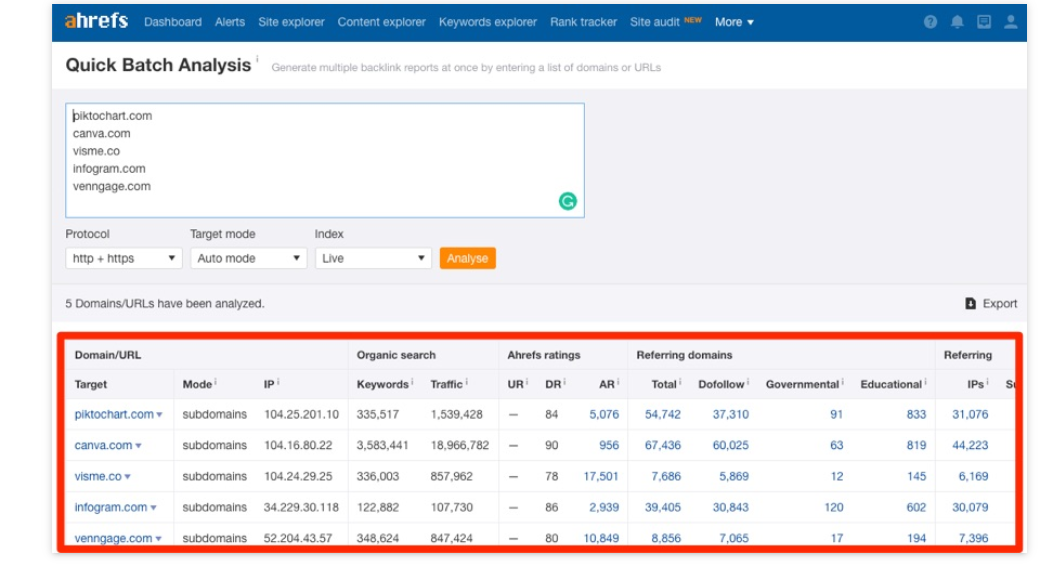
Task: Open the venngage.com target link
Action: point(114,538)
